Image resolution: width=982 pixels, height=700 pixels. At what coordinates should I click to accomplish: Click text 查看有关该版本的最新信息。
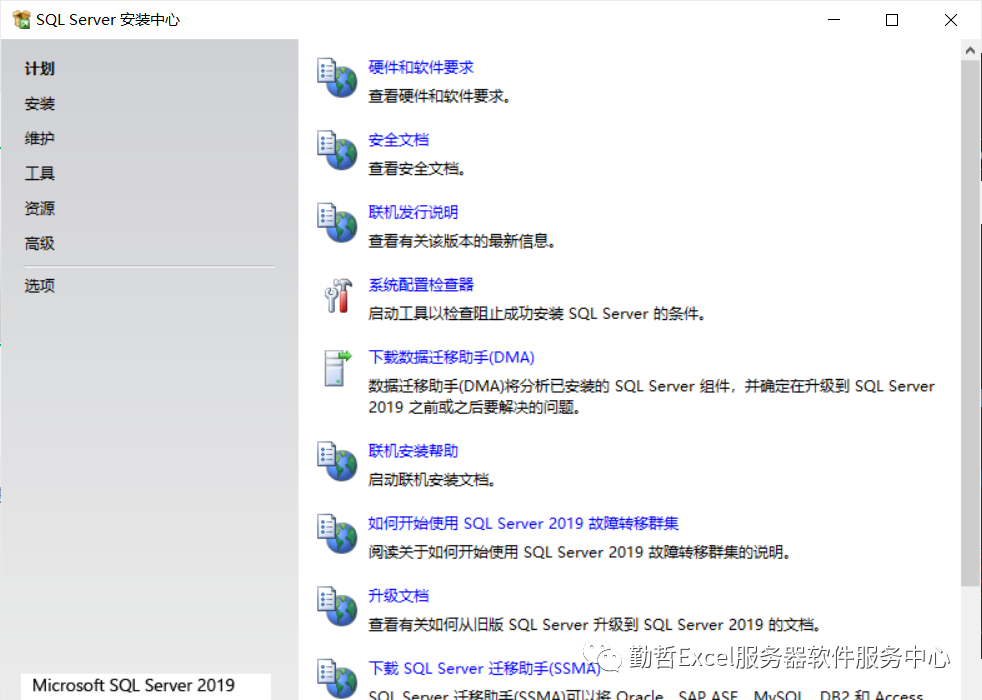(x=462, y=241)
